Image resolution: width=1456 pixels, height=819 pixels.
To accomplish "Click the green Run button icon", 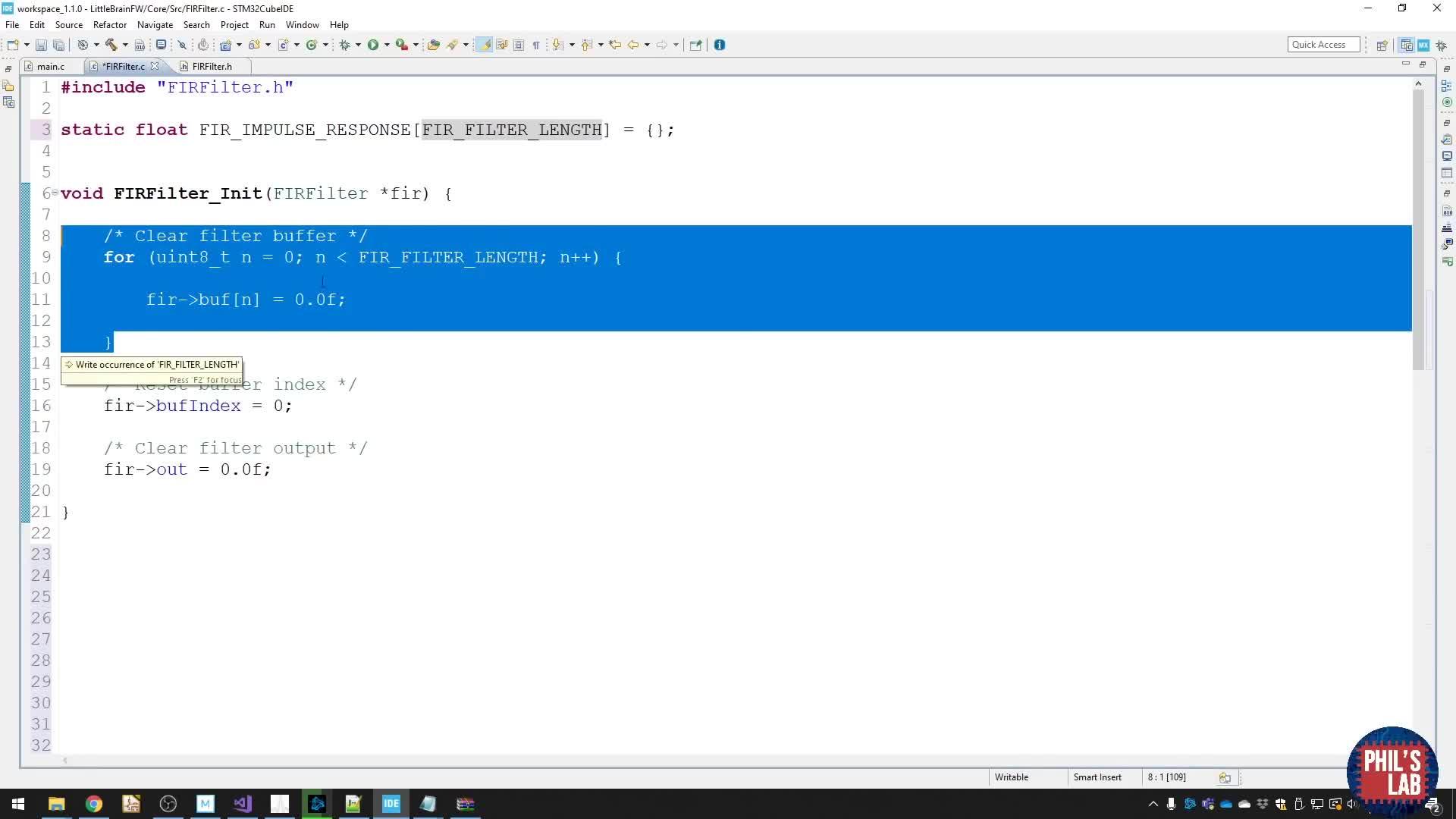I will coord(373,45).
